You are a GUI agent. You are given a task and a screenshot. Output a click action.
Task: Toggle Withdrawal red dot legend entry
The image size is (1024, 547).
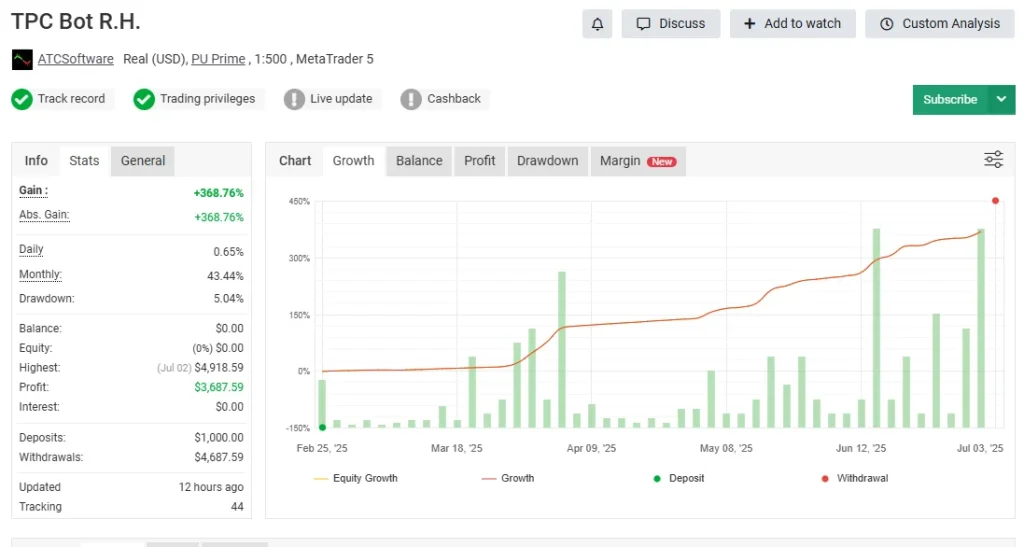tap(853, 478)
